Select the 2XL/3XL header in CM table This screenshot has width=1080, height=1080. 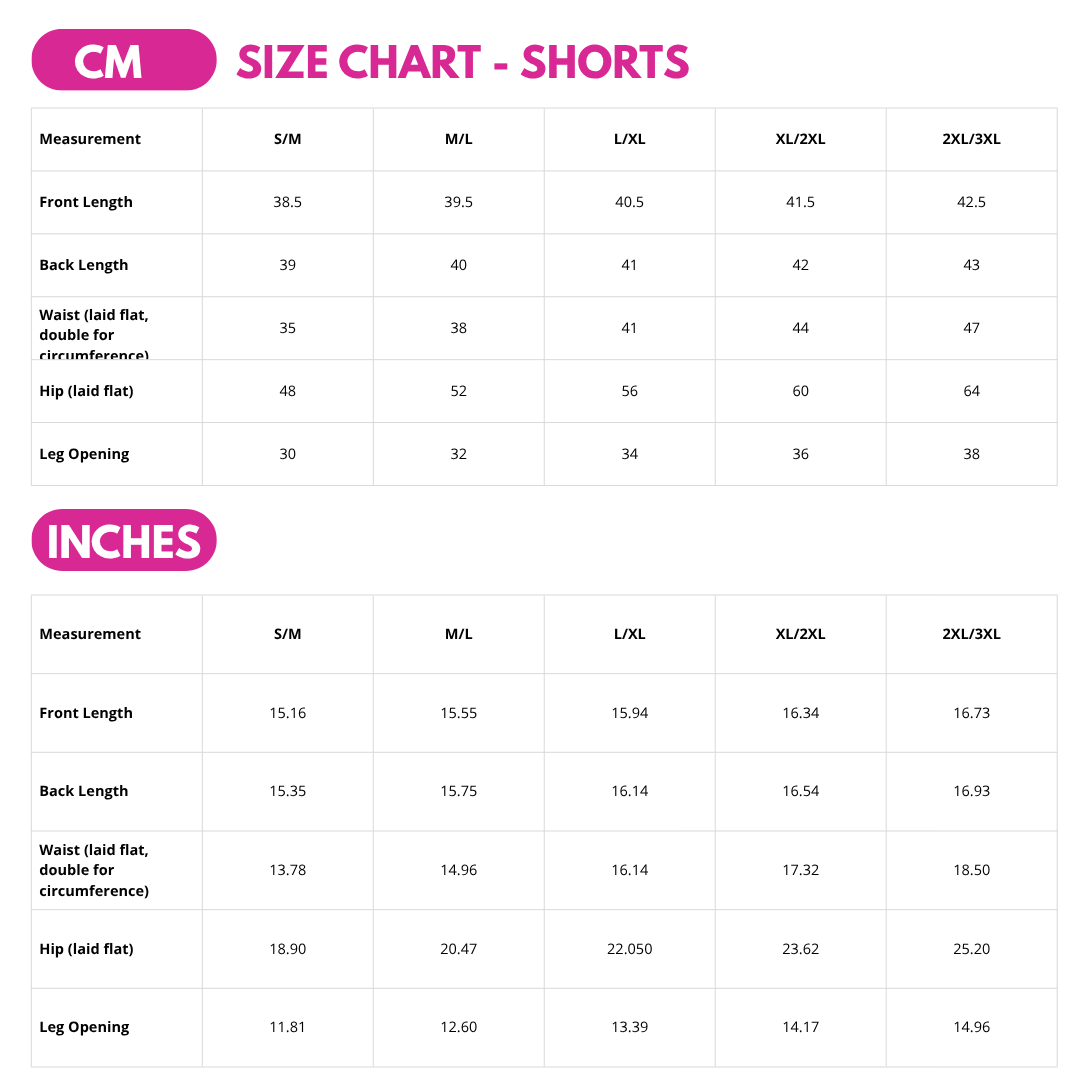(x=971, y=139)
